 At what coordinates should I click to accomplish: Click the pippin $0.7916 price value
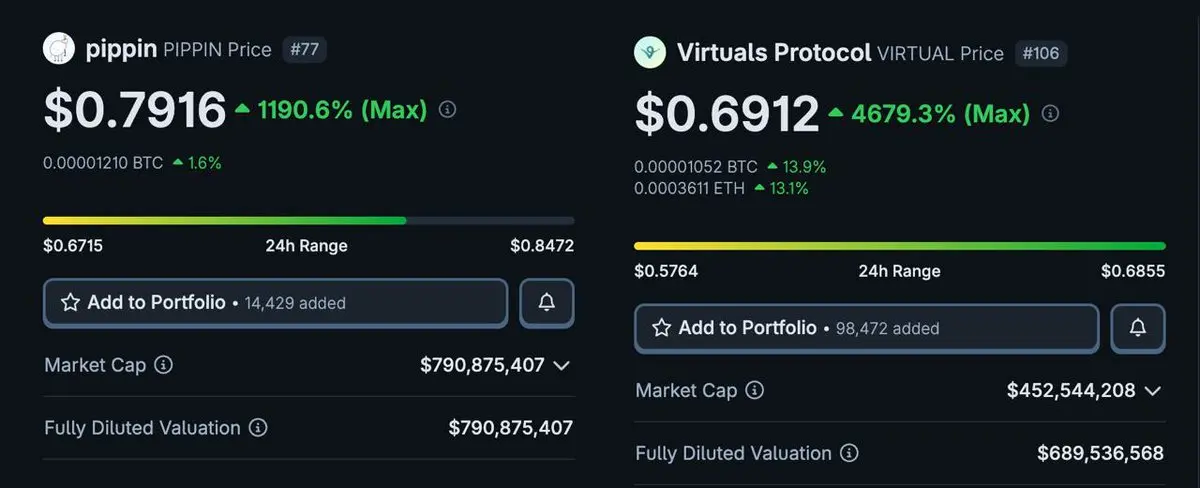pos(135,110)
